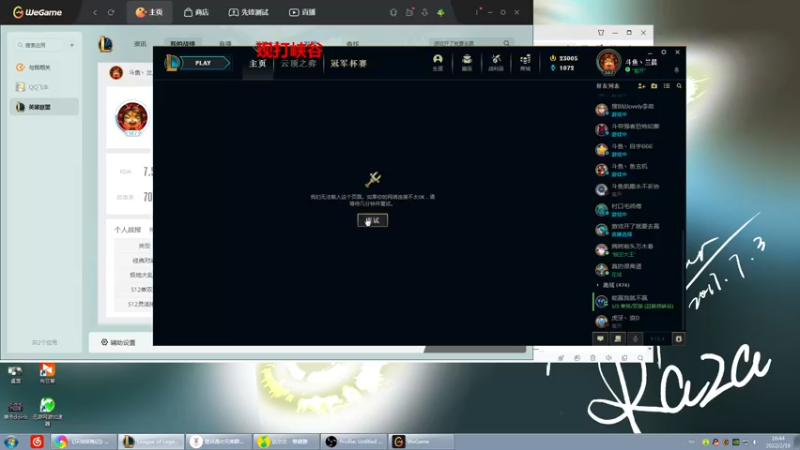Select QQ飞车 in WeGame sidebar
Viewport: 800px width, 450px height.
pos(44,87)
